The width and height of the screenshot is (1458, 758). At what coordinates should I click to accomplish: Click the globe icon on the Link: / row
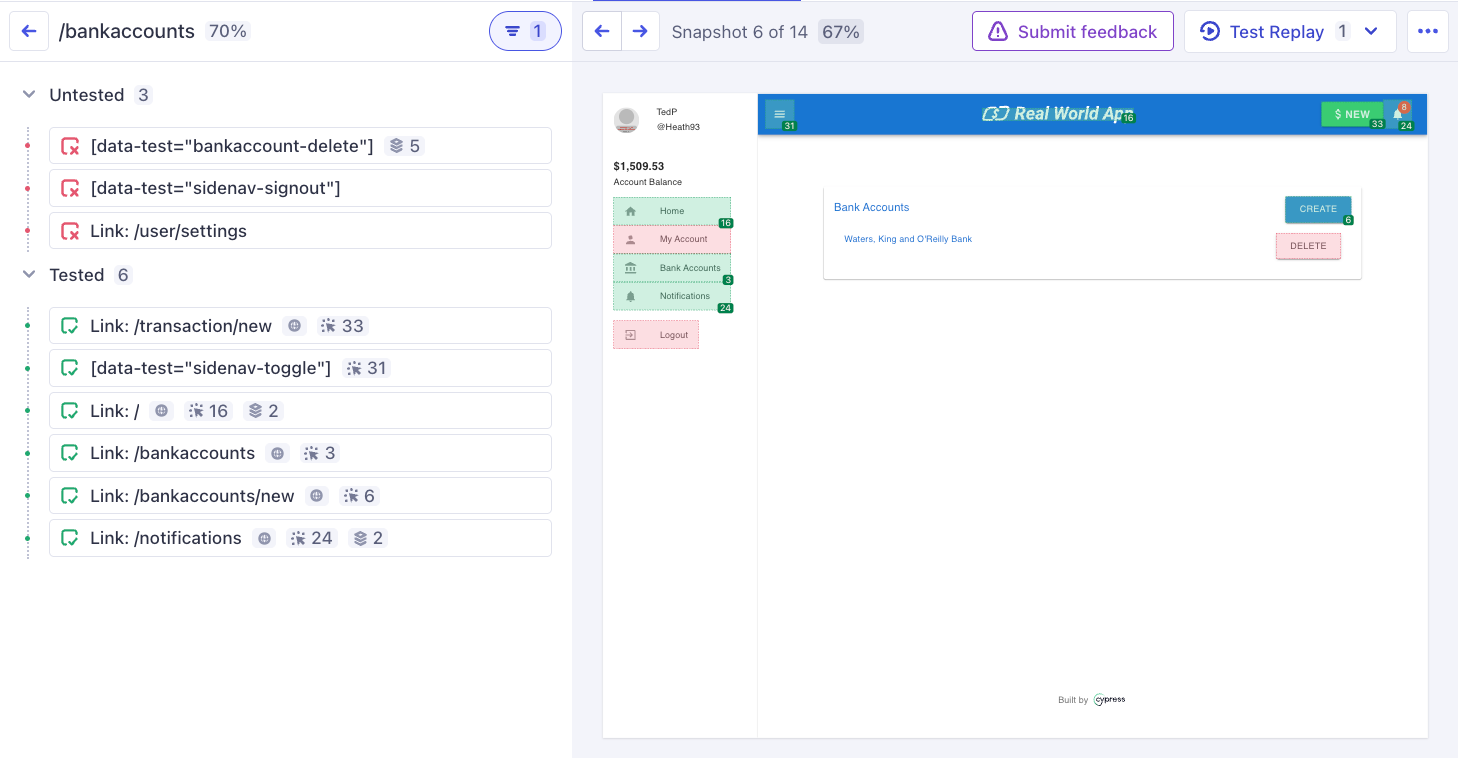(161, 410)
